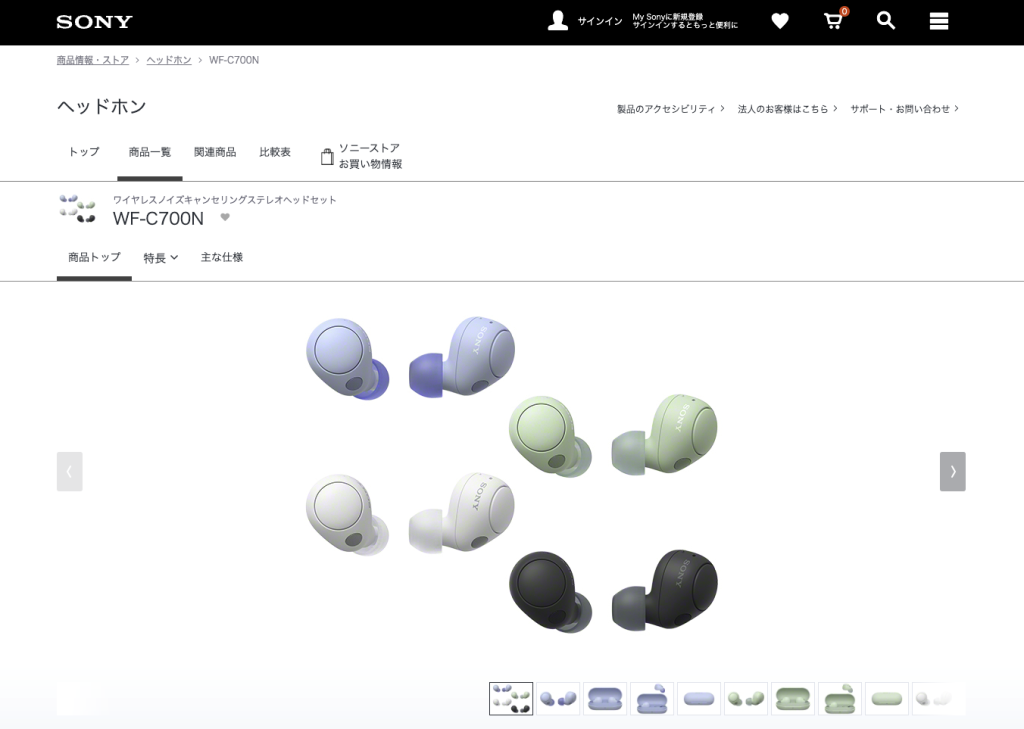
Task: Select the closed lavender case thumbnail
Action: [x=605, y=698]
